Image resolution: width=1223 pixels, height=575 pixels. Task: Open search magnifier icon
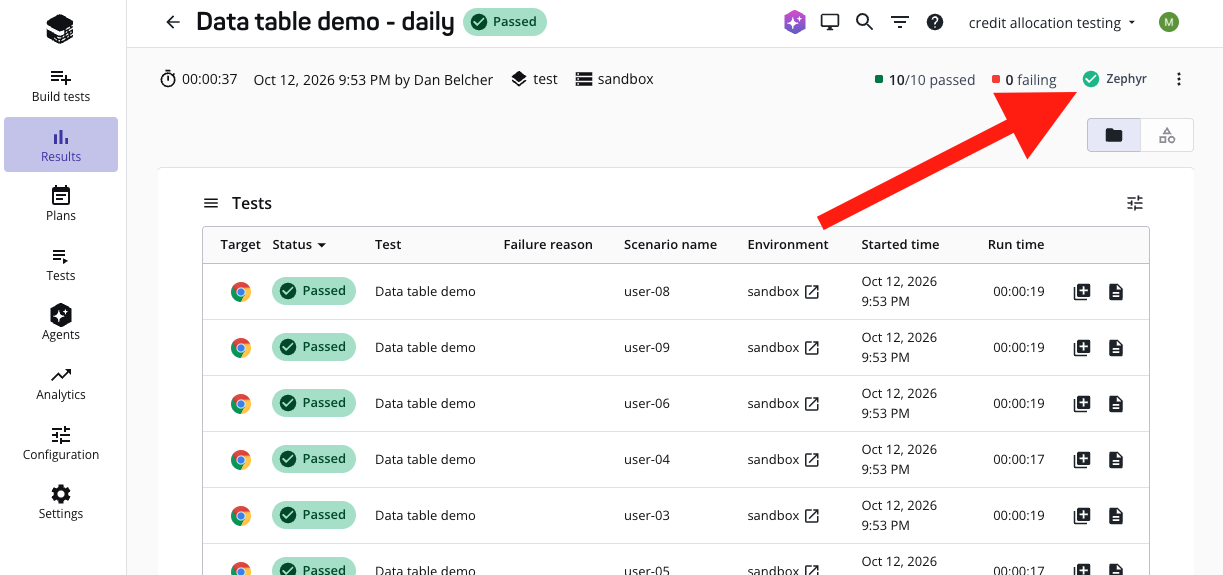865,22
